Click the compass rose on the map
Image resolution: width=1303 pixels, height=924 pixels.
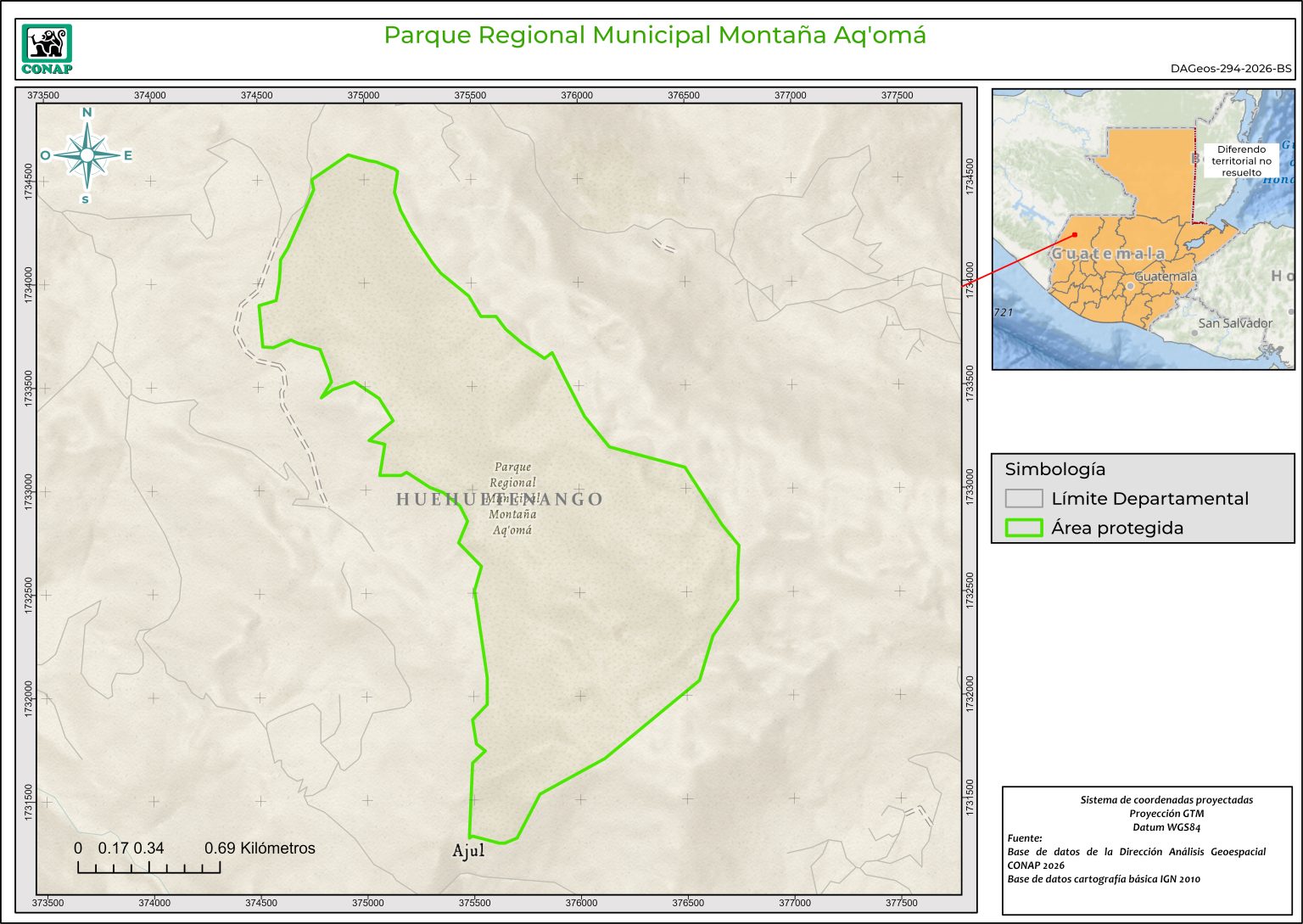point(87,155)
